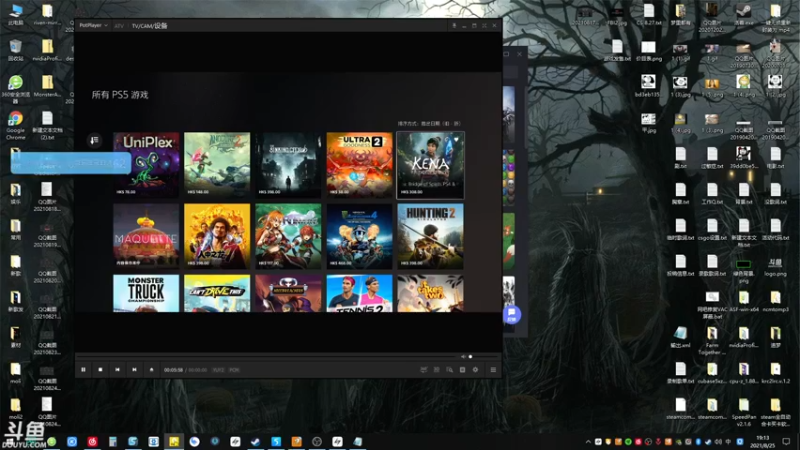Pin PotPlayer window always on top

pos(454,25)
